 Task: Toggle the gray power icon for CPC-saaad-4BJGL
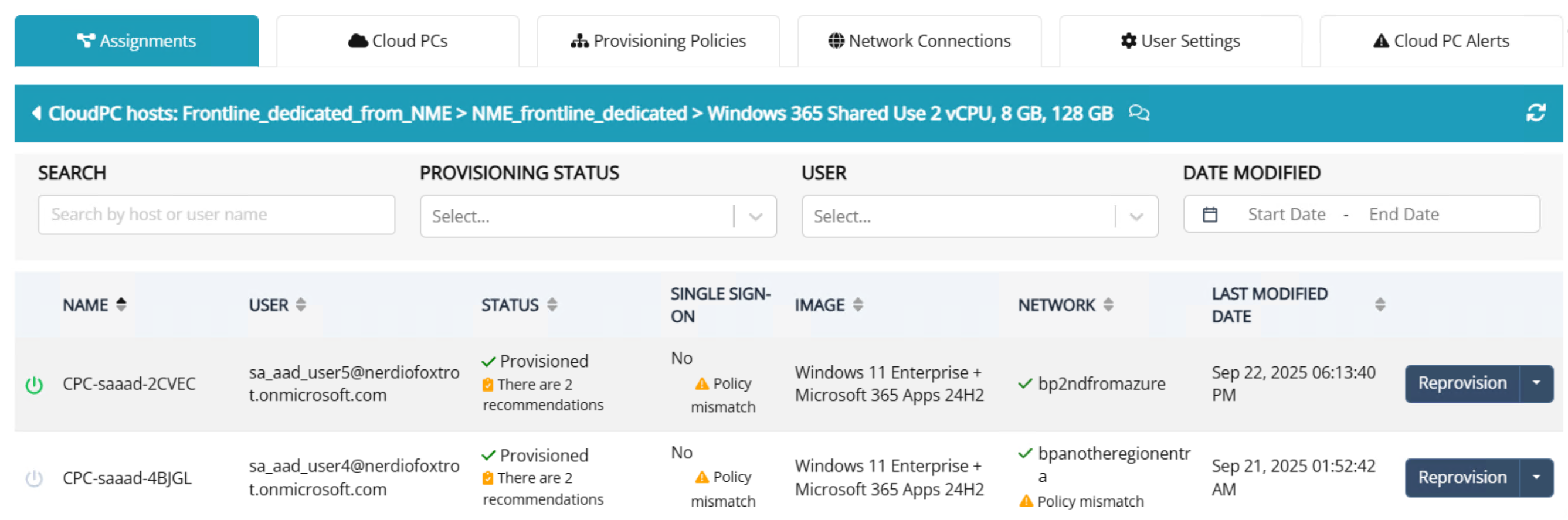[34, 478]
